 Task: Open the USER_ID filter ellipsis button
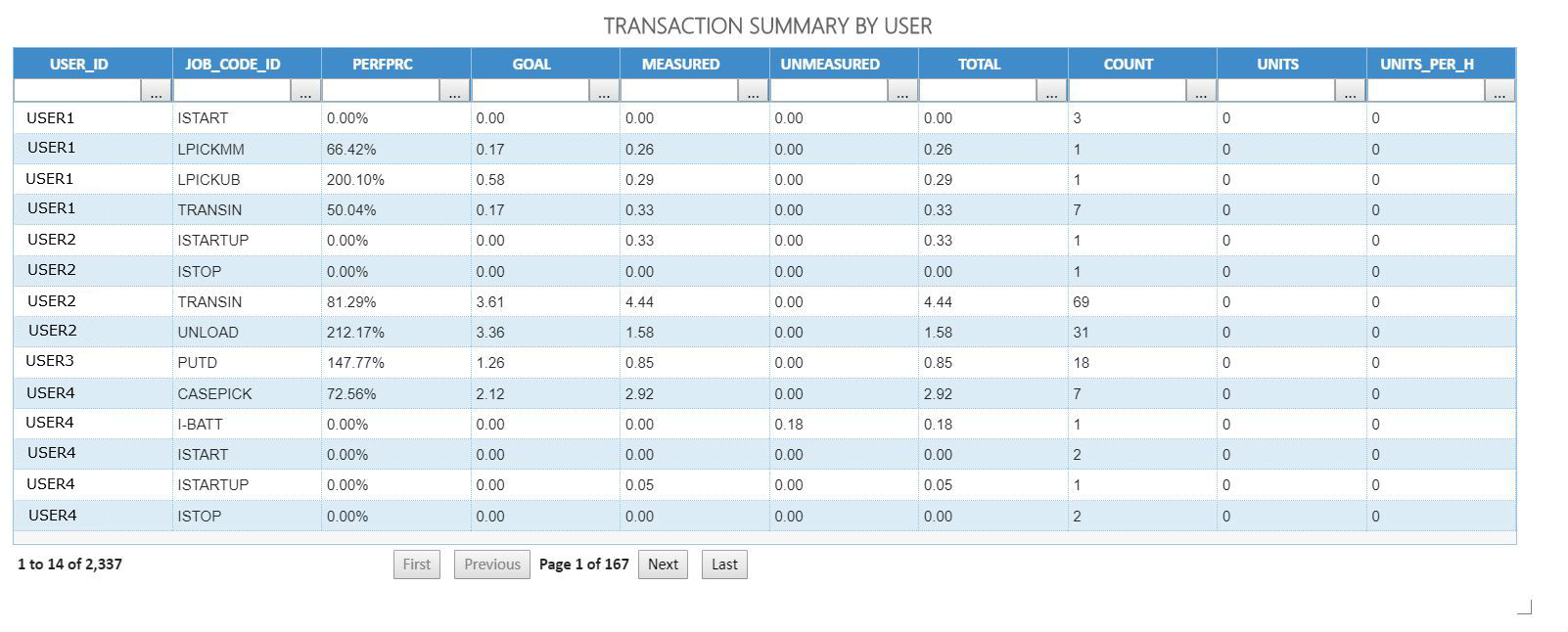tap(157, 91)
